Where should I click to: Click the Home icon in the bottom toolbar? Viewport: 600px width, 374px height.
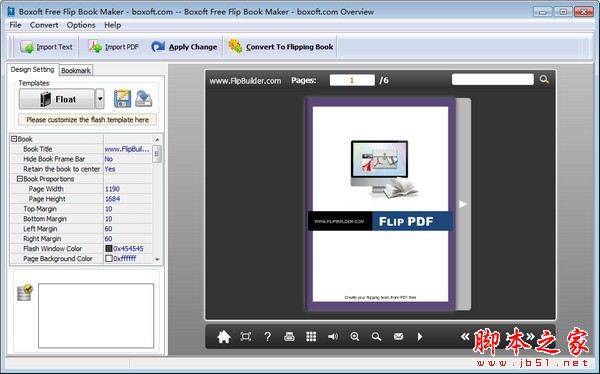tap(224, 336)
